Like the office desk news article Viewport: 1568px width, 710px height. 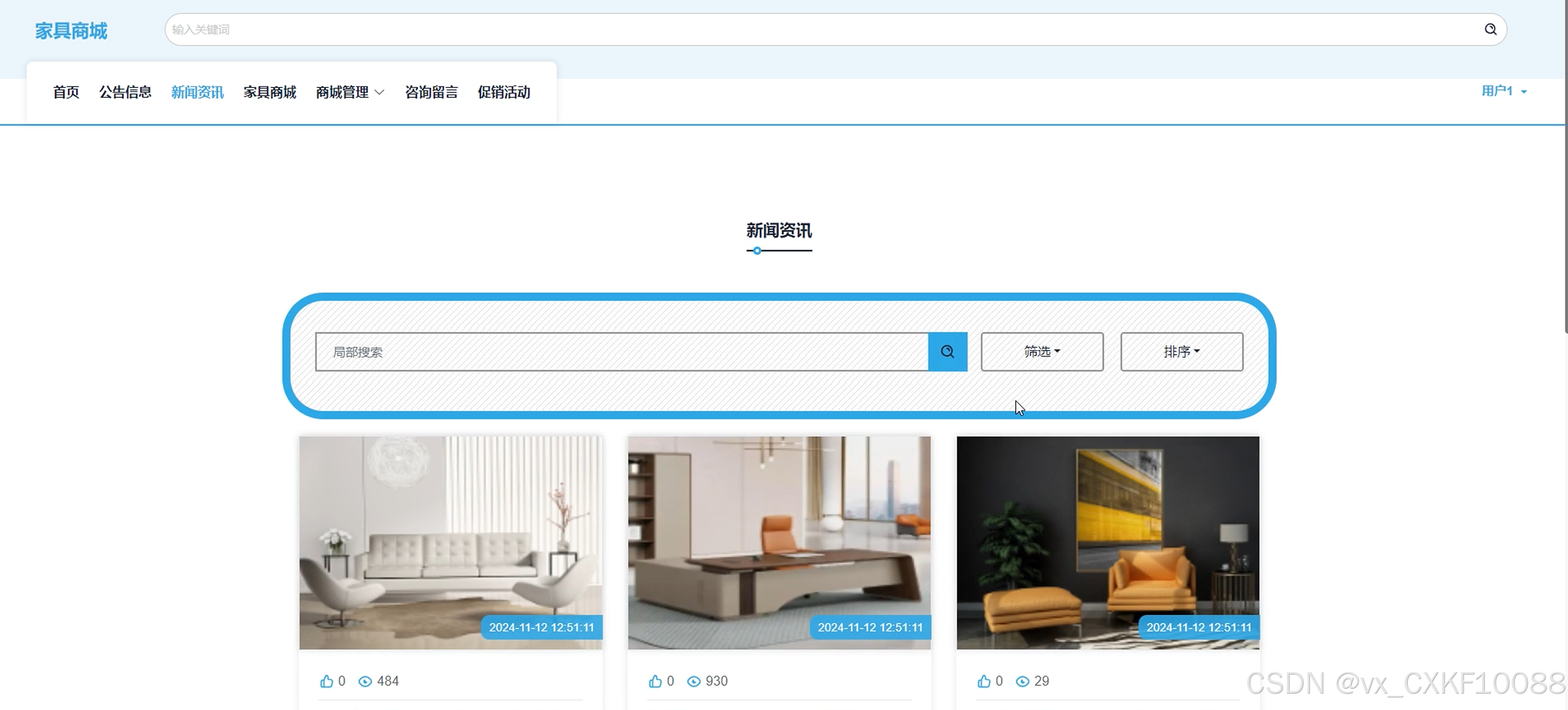point(655,681)
